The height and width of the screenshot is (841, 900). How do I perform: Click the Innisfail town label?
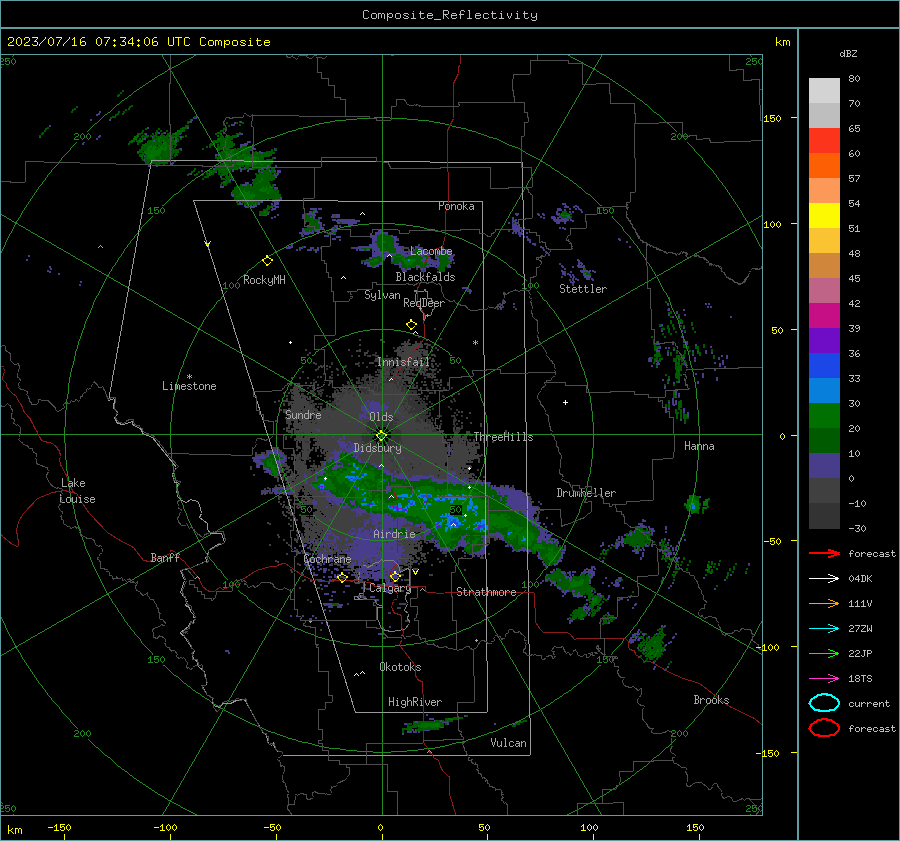click(403, 362)
